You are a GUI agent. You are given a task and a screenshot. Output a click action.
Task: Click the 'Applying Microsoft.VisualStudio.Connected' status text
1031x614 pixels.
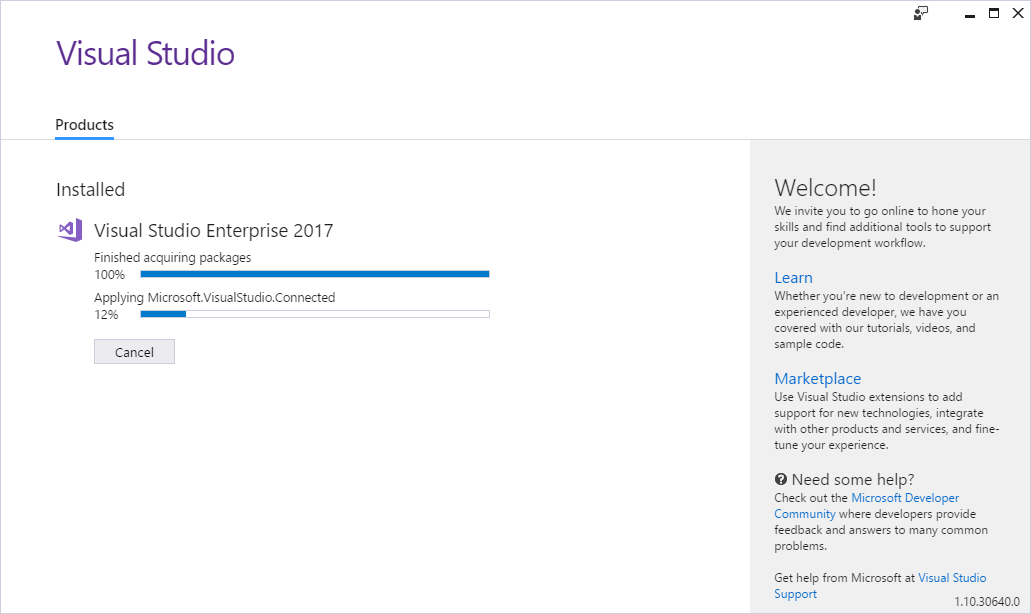pyautogui.click(x=214, y=297)
